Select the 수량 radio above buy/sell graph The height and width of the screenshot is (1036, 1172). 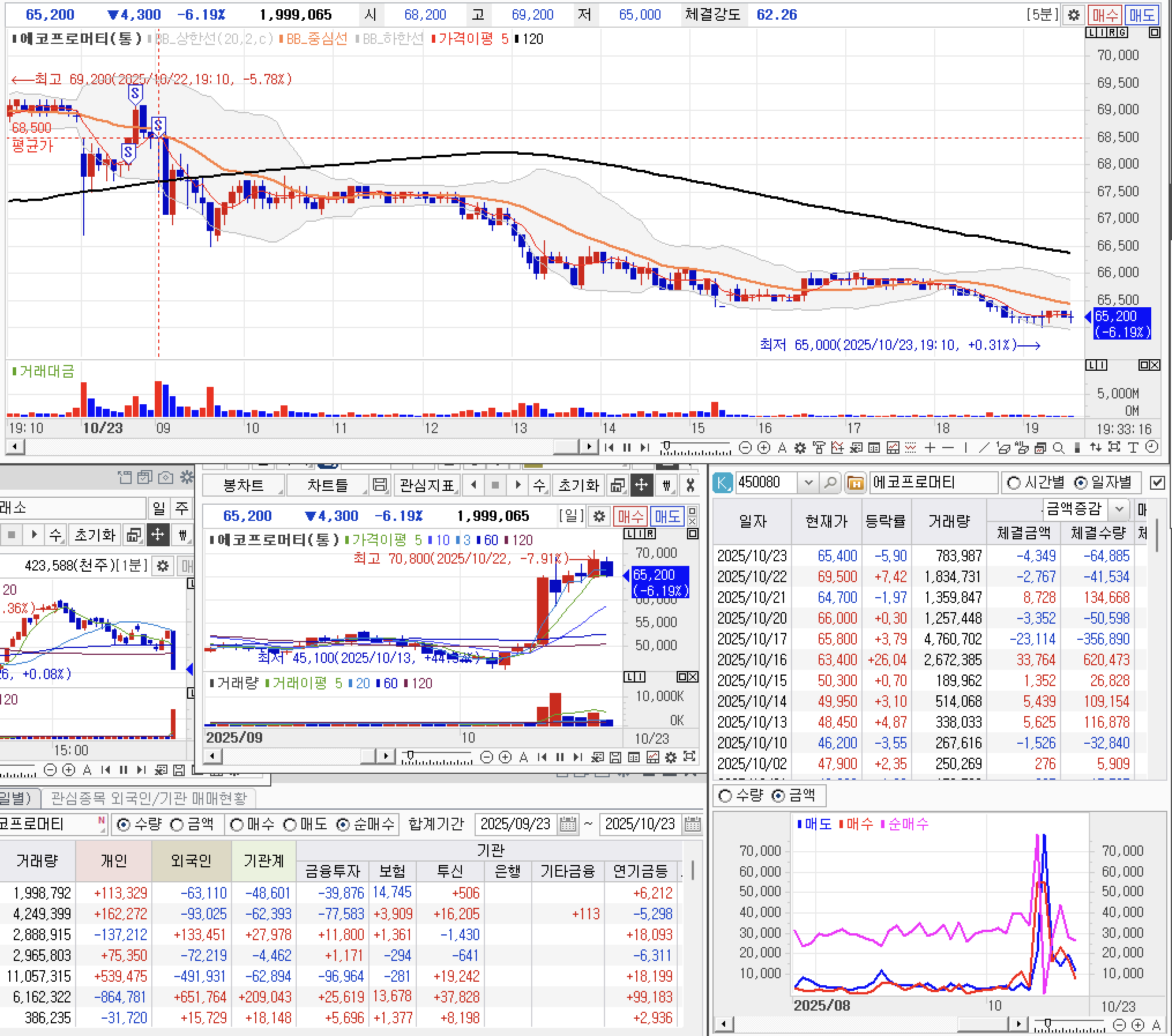click(725, 796)
